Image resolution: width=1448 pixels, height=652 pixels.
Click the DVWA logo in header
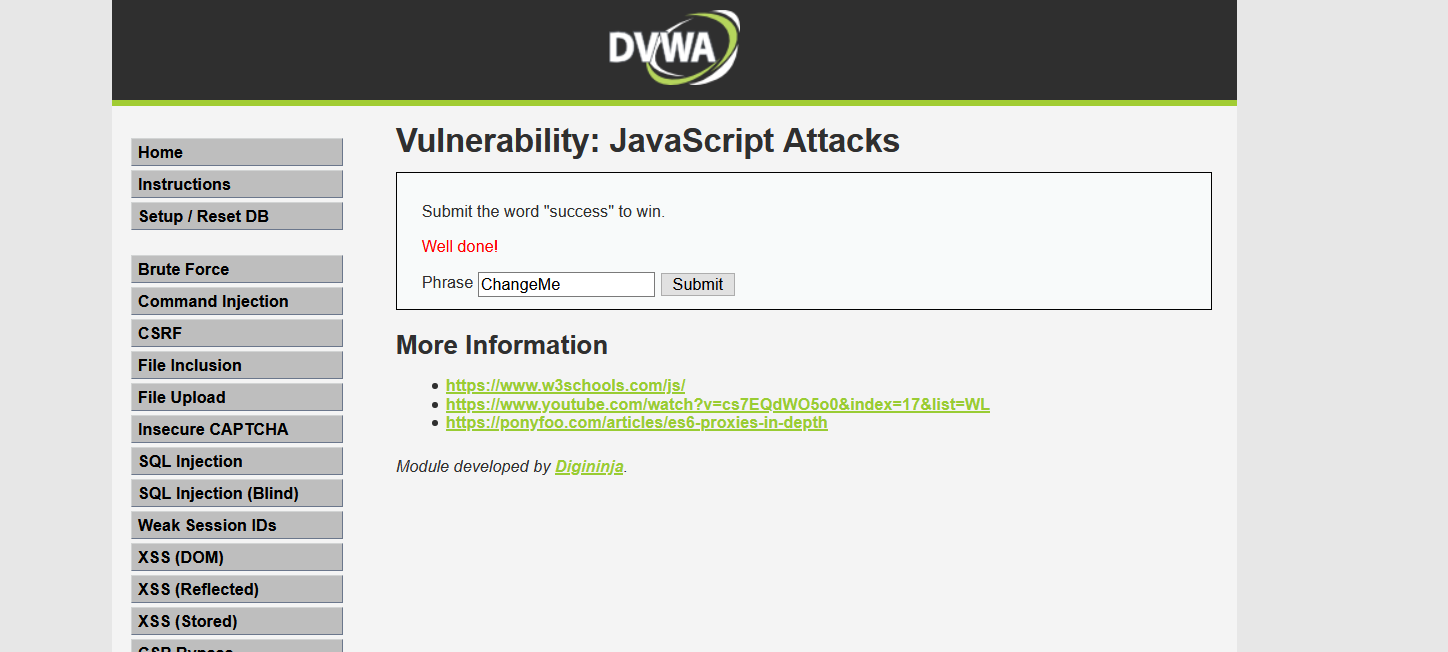(673, 47)
